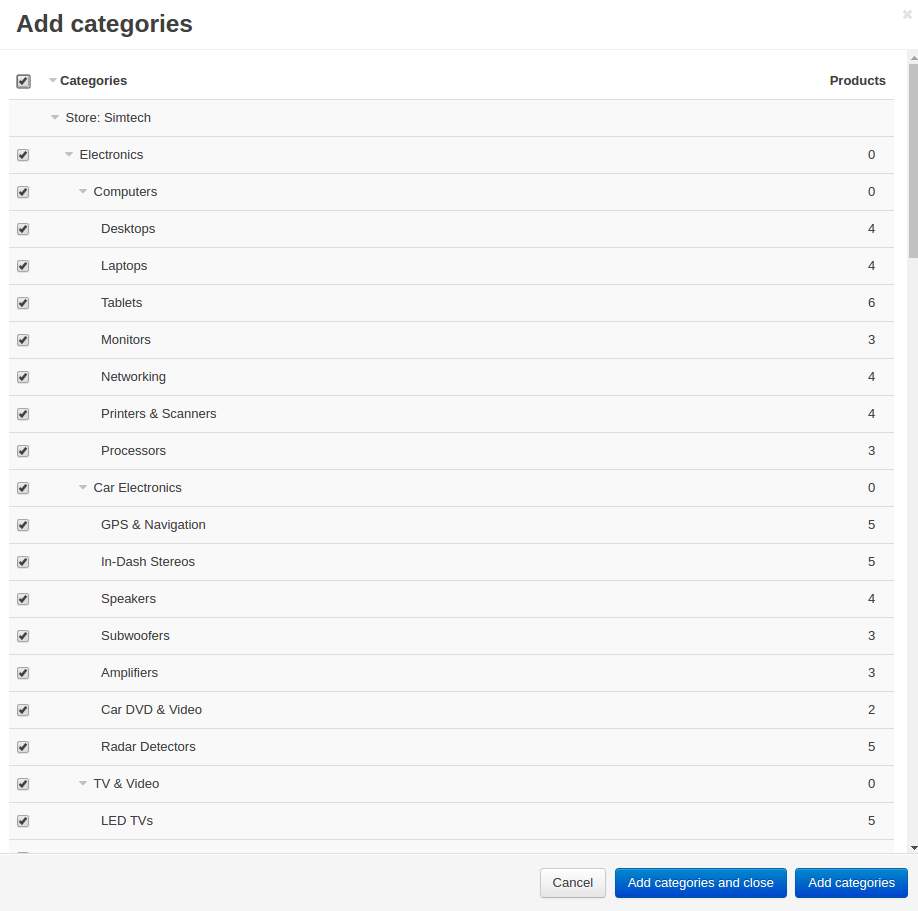Uncheck the LED TVs checkbox
Screen dimensions: 918x911
point(23,821)
